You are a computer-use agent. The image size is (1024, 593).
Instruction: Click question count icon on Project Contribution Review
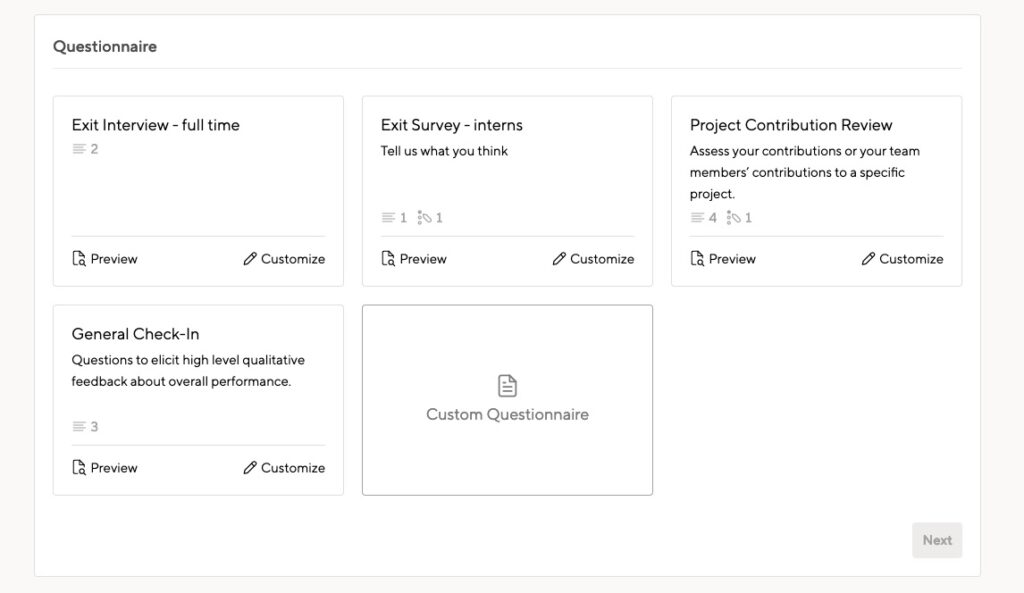pos(697,217)
